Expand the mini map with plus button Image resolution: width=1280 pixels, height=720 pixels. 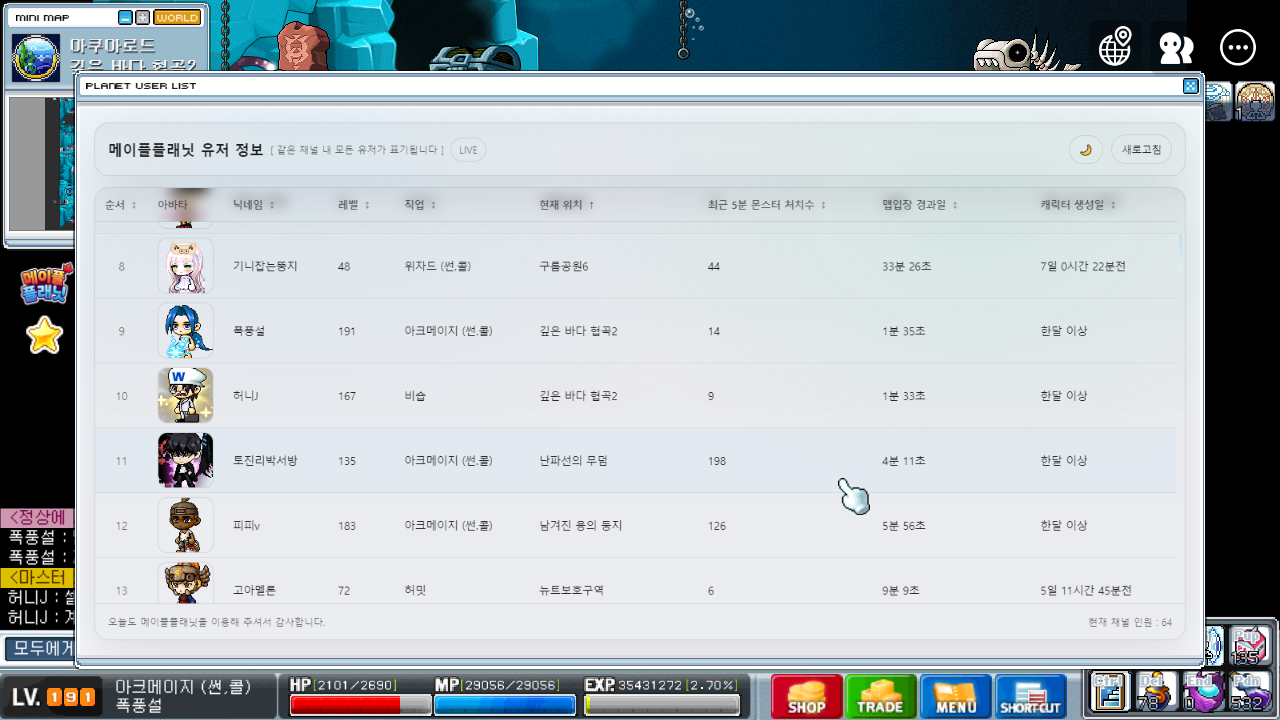(142, 17)
